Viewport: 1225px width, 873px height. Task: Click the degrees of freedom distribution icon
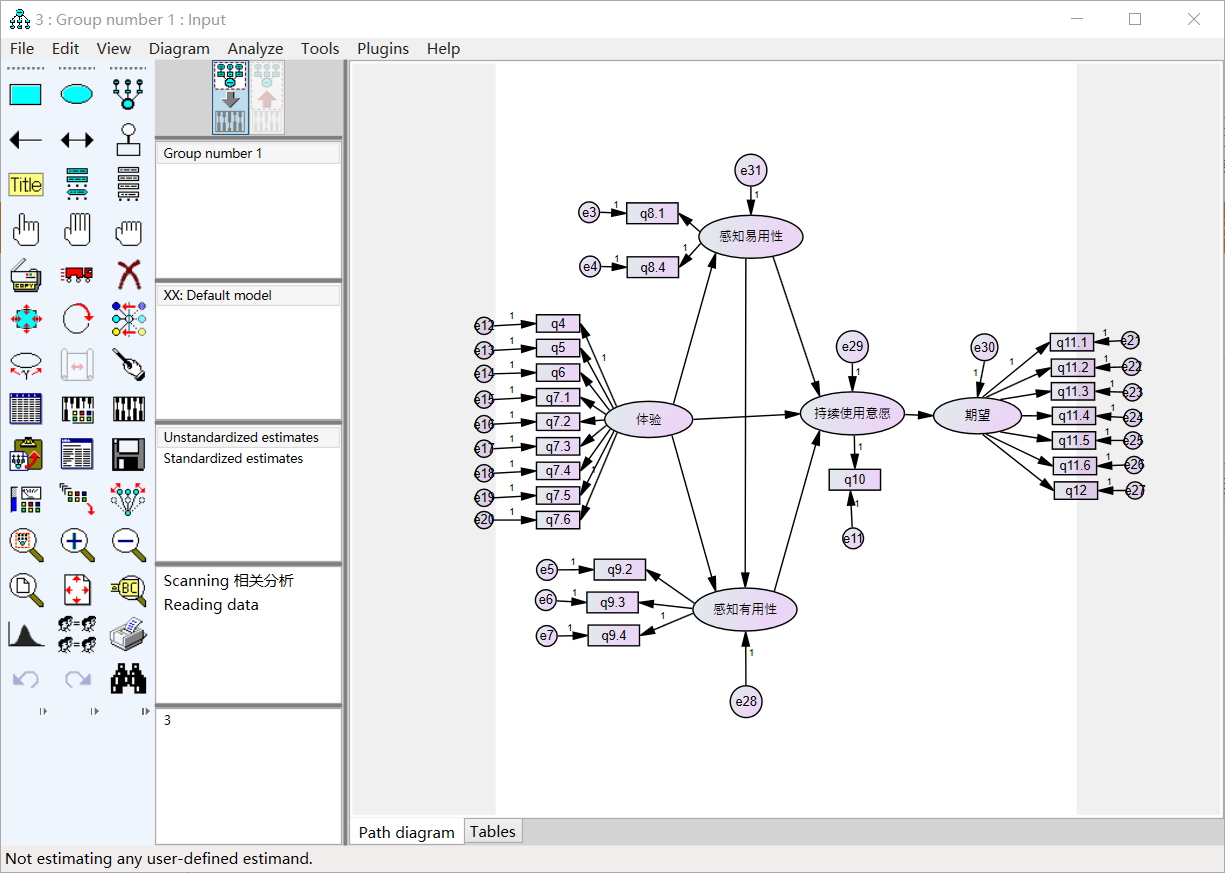[25, 634]
